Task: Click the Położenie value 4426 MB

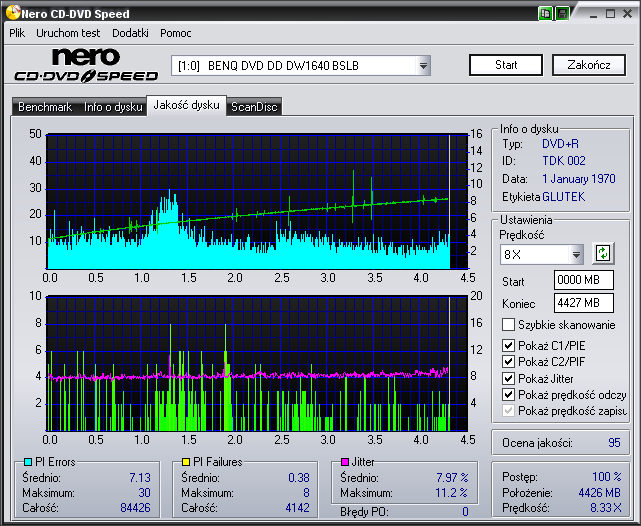Action: click(599, 493)
